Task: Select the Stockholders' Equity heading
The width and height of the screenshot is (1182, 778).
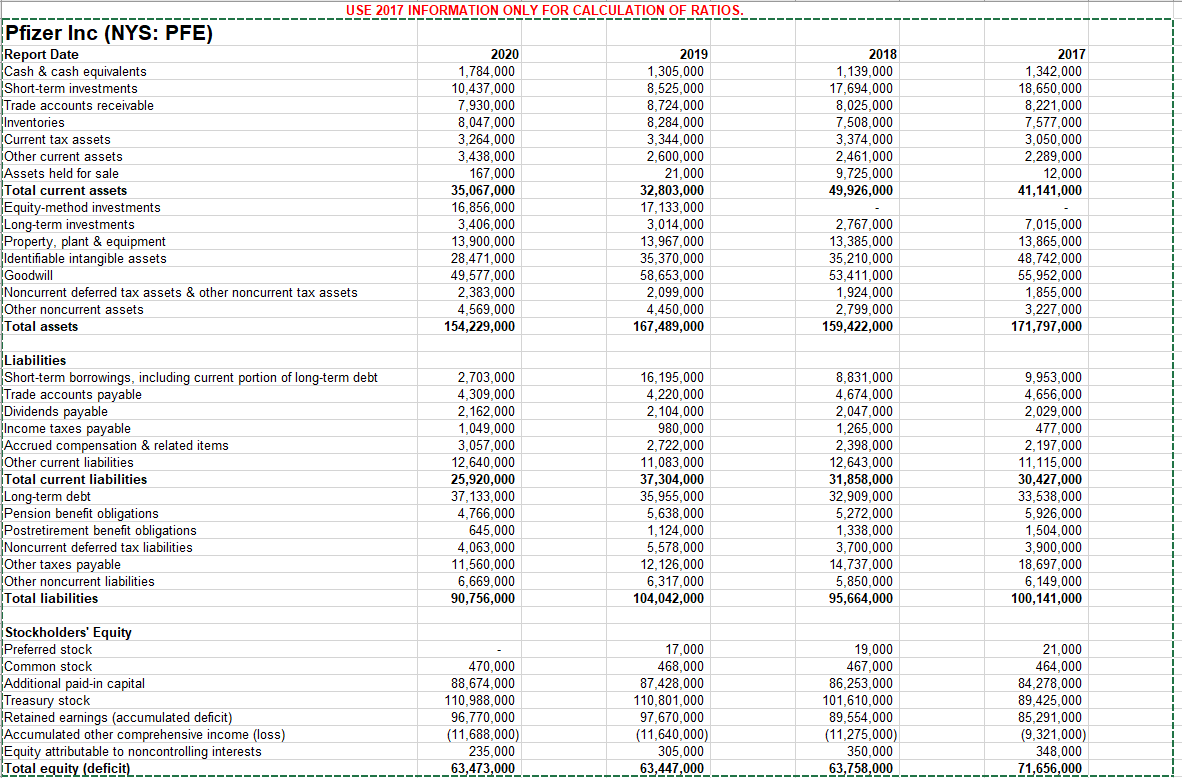Action: point(68,633)
